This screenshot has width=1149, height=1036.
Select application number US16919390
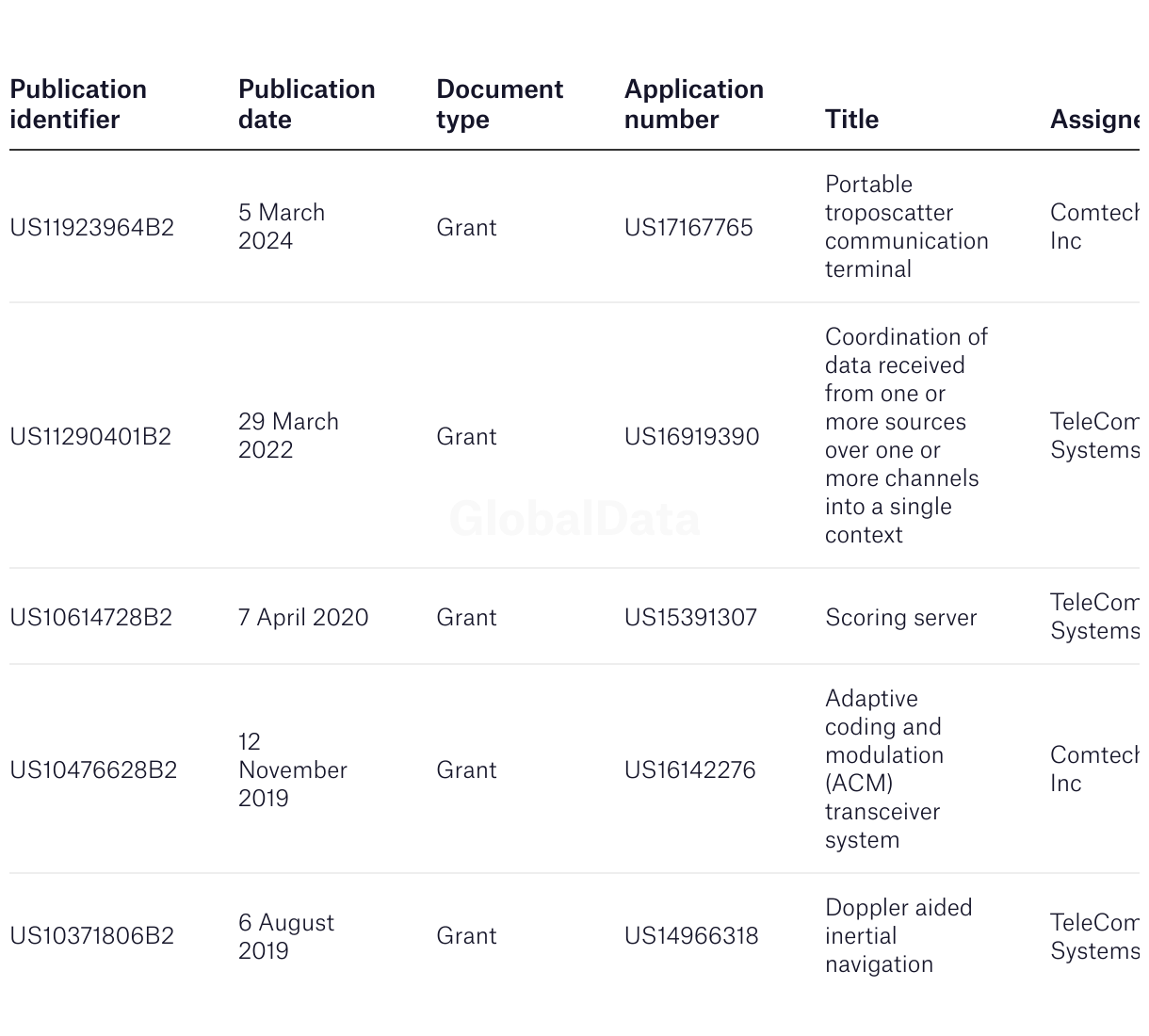pyautogui.click(x=691, y=437)
